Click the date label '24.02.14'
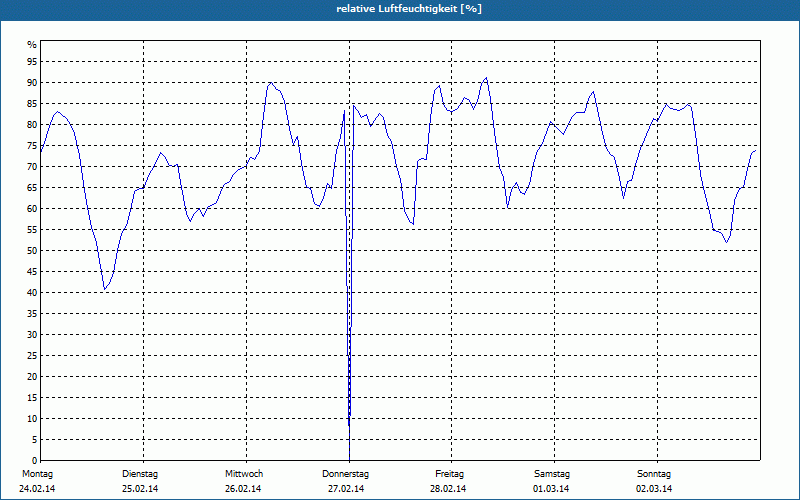The image size is (800, 500). (37, 489)
